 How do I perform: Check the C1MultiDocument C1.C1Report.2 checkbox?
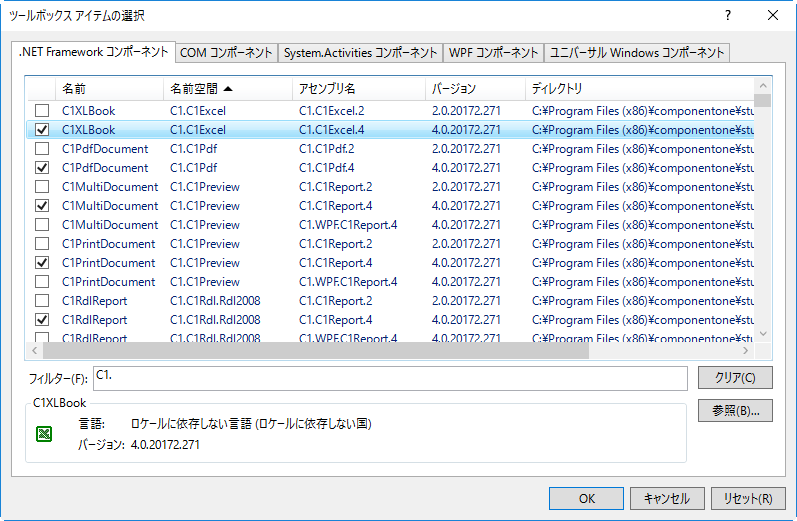click(42, 187)
